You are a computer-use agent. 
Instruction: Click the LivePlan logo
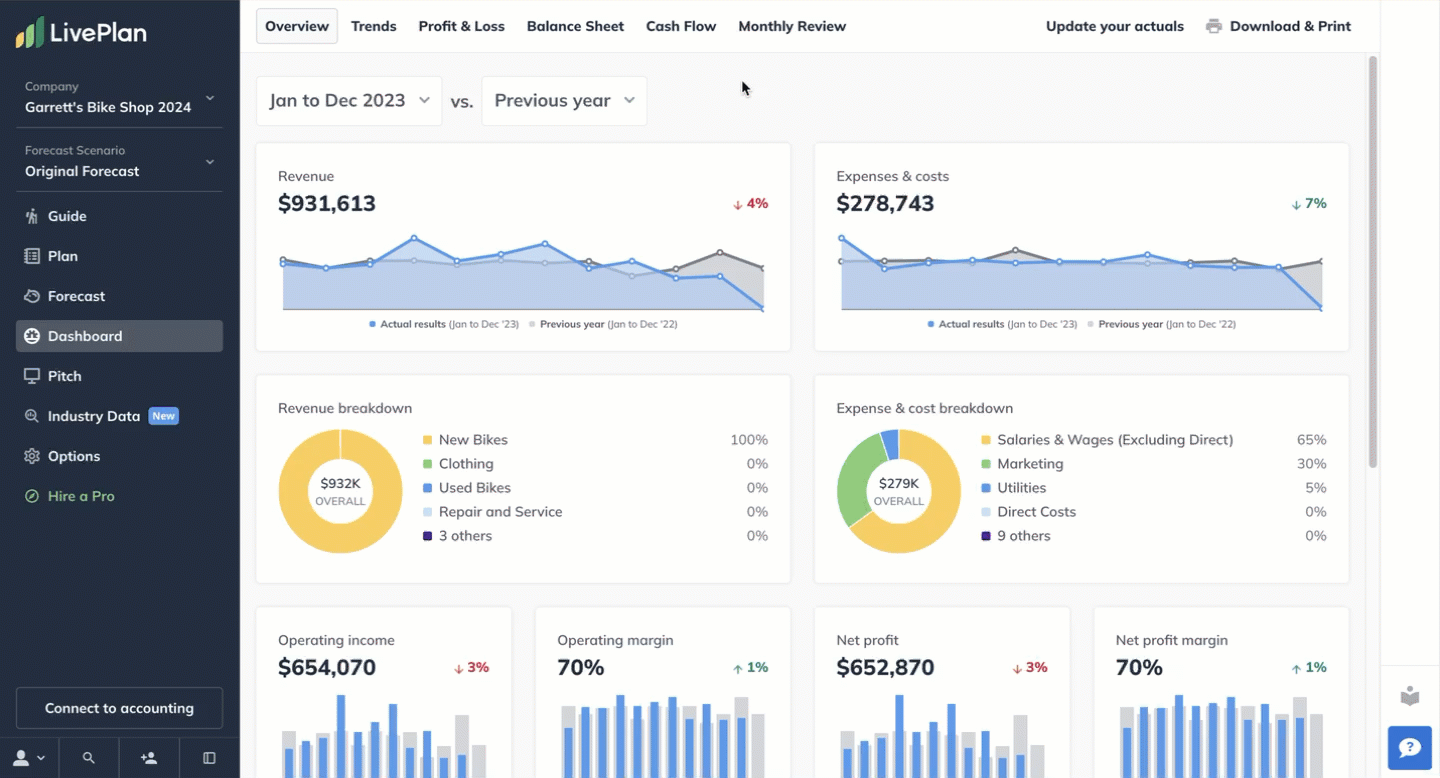click(x=81, y=33)
